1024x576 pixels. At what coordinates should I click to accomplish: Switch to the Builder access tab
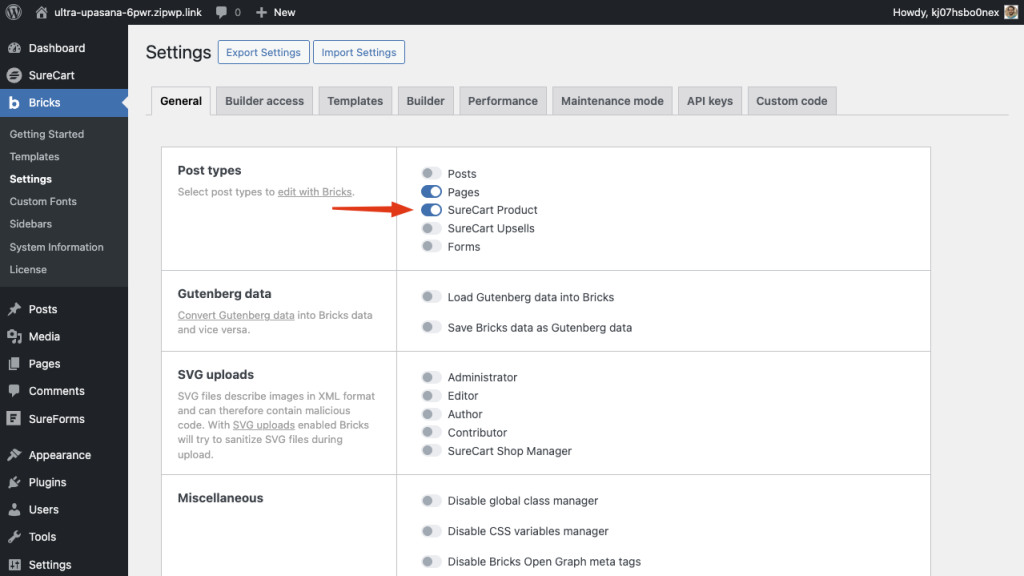(264, 101)
